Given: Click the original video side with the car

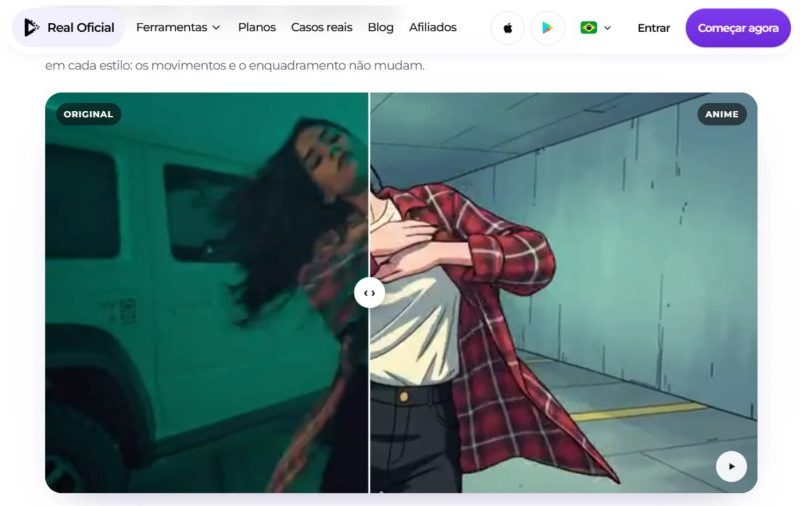Looking at the screenshot, I should click(x=207, y=293).
